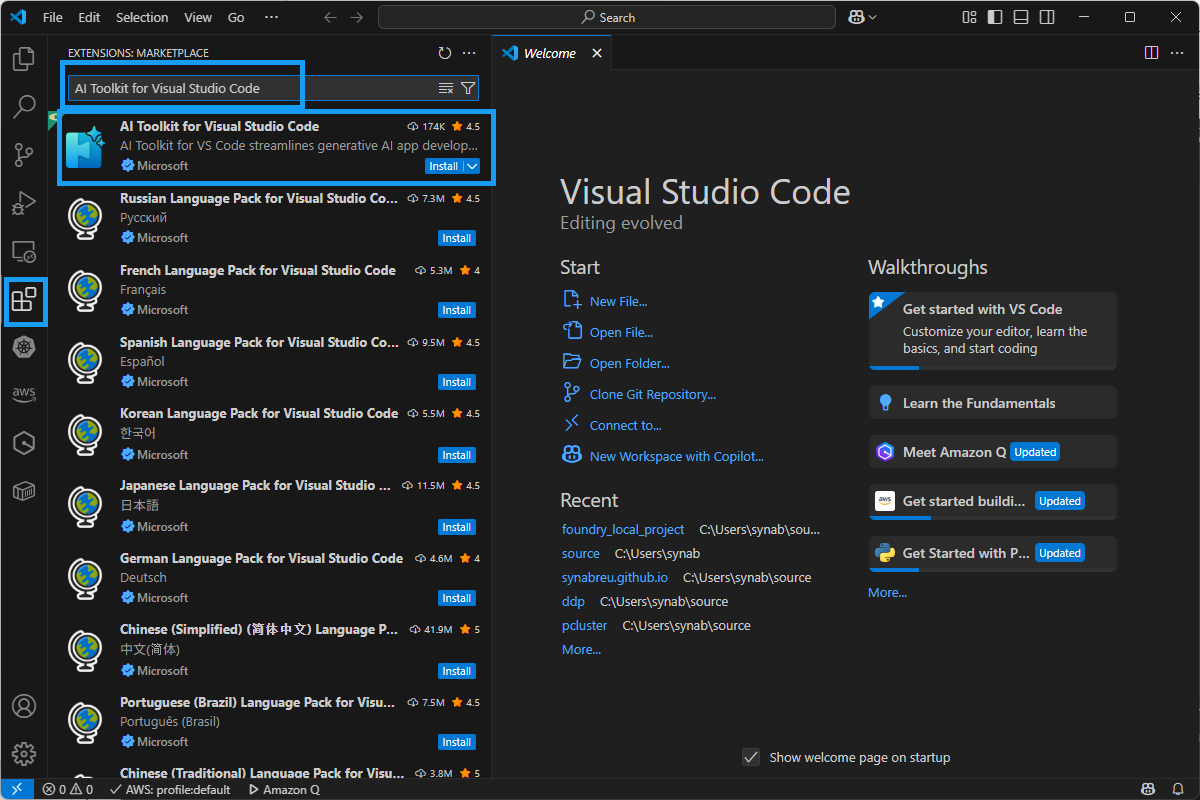
Task: Open the Go menu
Action: [x=236, y=17]
